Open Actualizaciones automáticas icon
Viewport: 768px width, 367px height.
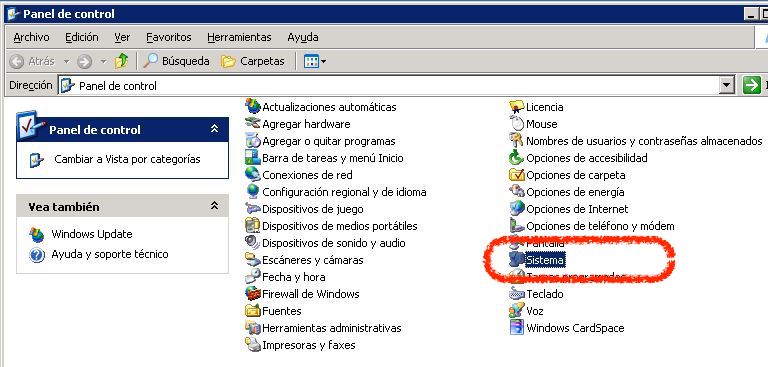tap(253, 106)
